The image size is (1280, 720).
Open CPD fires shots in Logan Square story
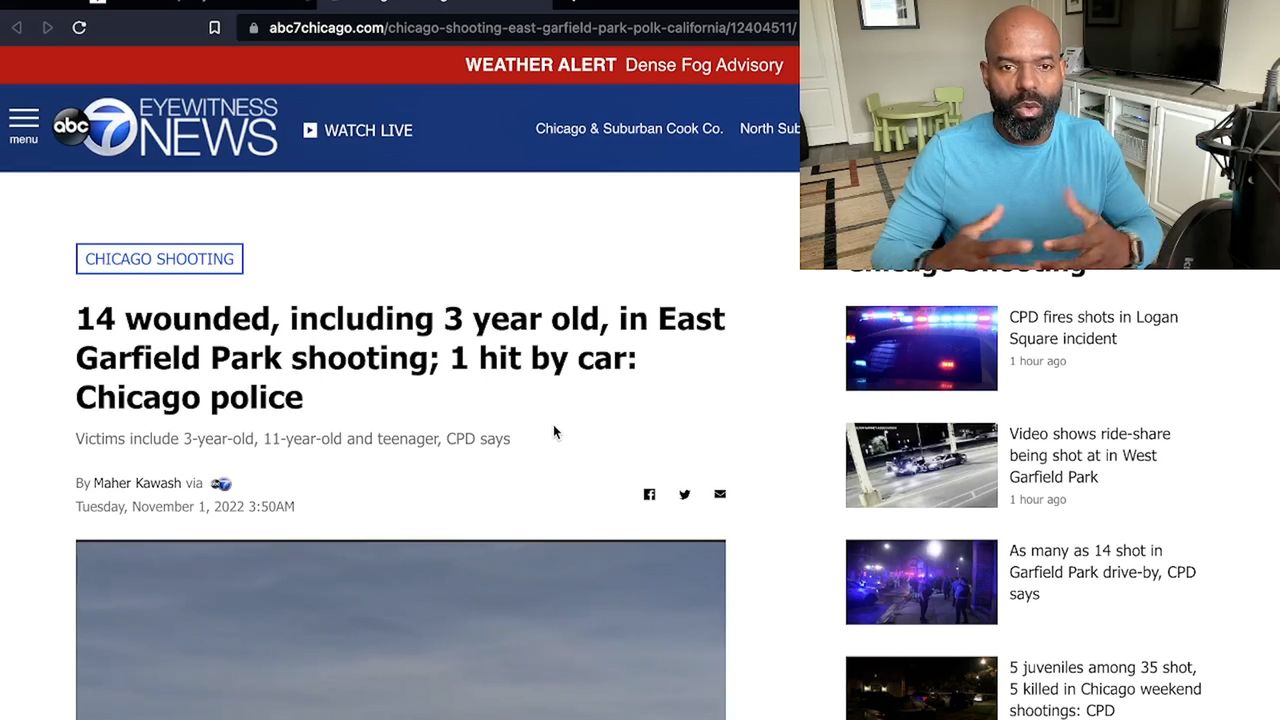pyautogui.click(x=1093, y=328)
